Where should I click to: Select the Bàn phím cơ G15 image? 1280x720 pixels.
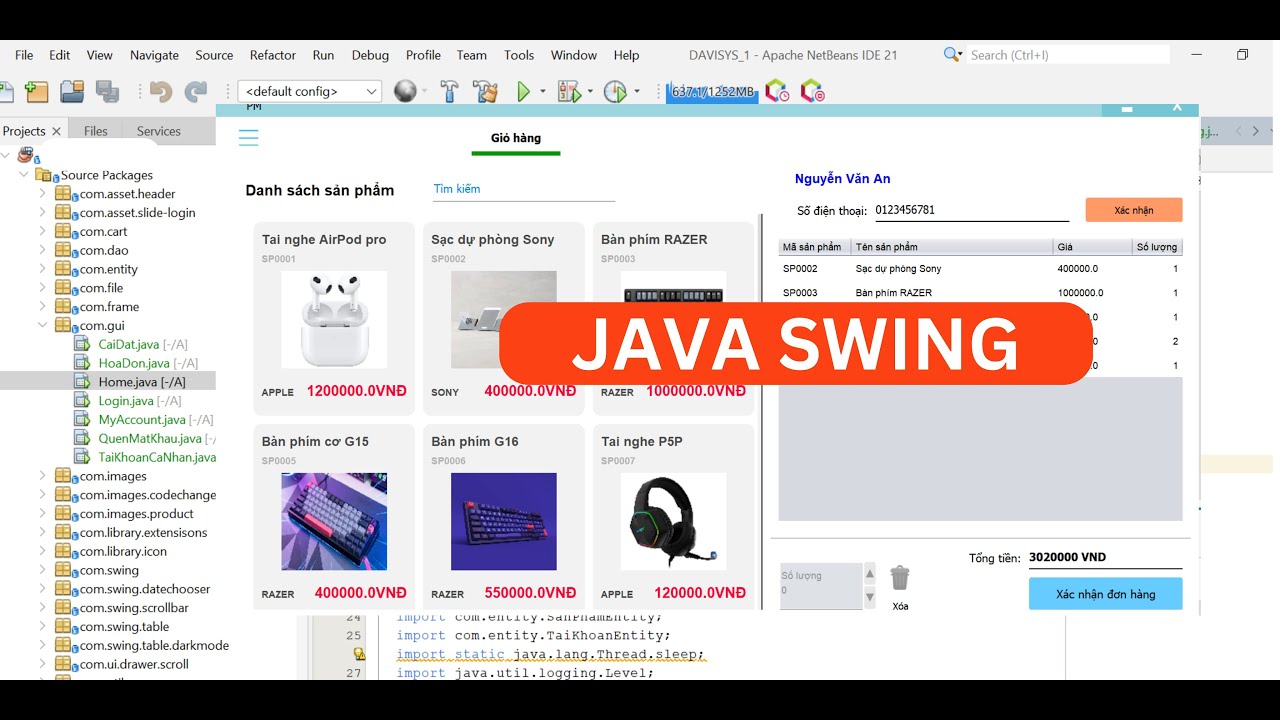[334, 522]
